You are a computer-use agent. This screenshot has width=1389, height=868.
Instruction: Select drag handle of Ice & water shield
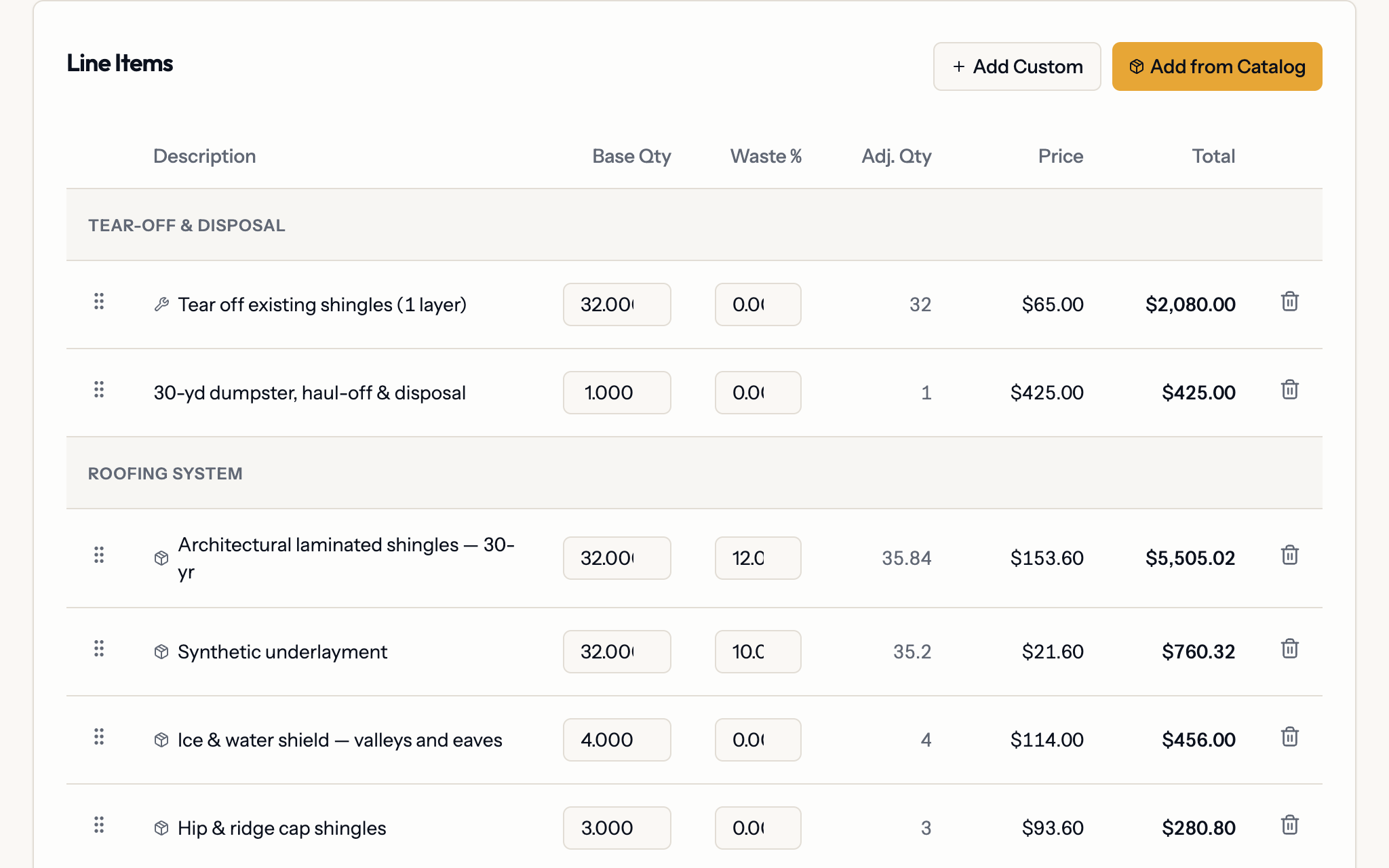[99, 737]
